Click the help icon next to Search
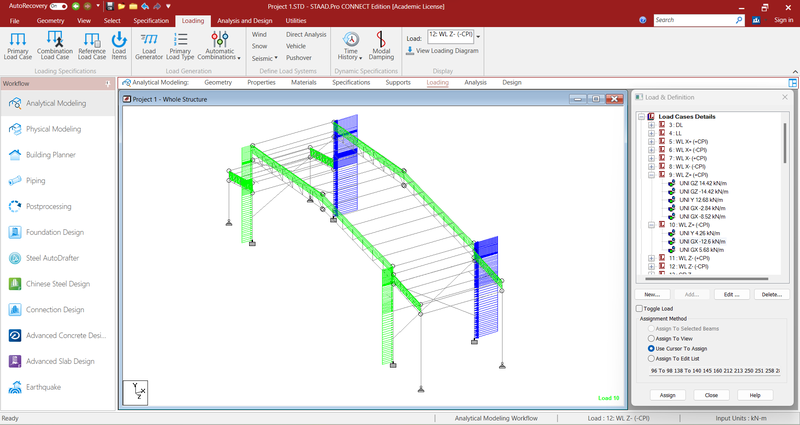Image resolution: width=800 pixels, height=425 pixels. coord(643,20)
